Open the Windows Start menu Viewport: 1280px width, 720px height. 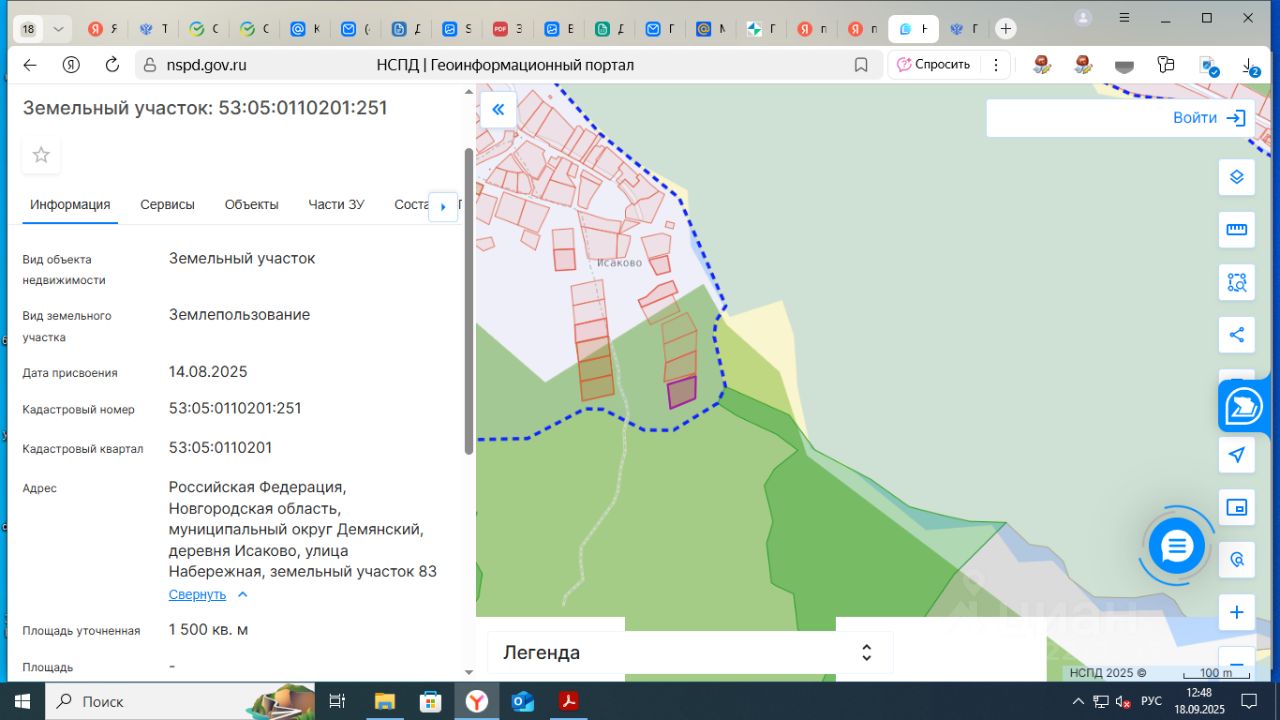click(x=22, y=701)
